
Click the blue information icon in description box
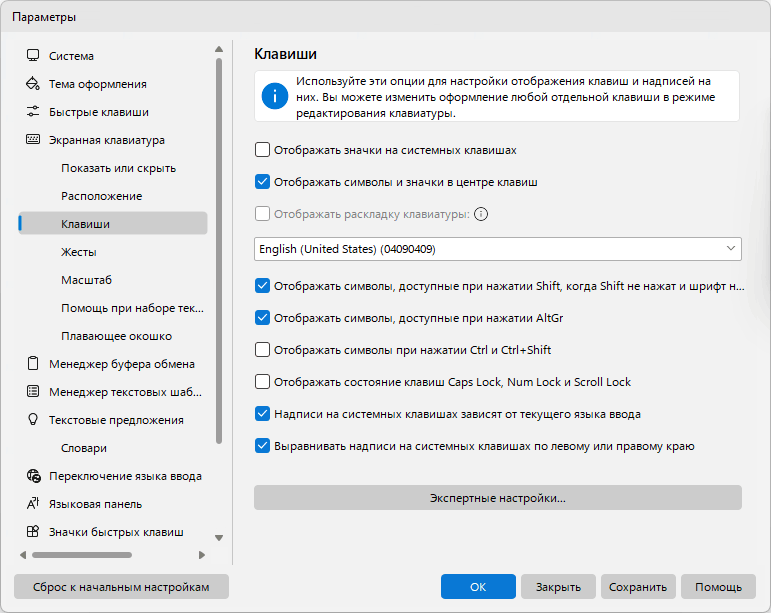pos(275,96)
